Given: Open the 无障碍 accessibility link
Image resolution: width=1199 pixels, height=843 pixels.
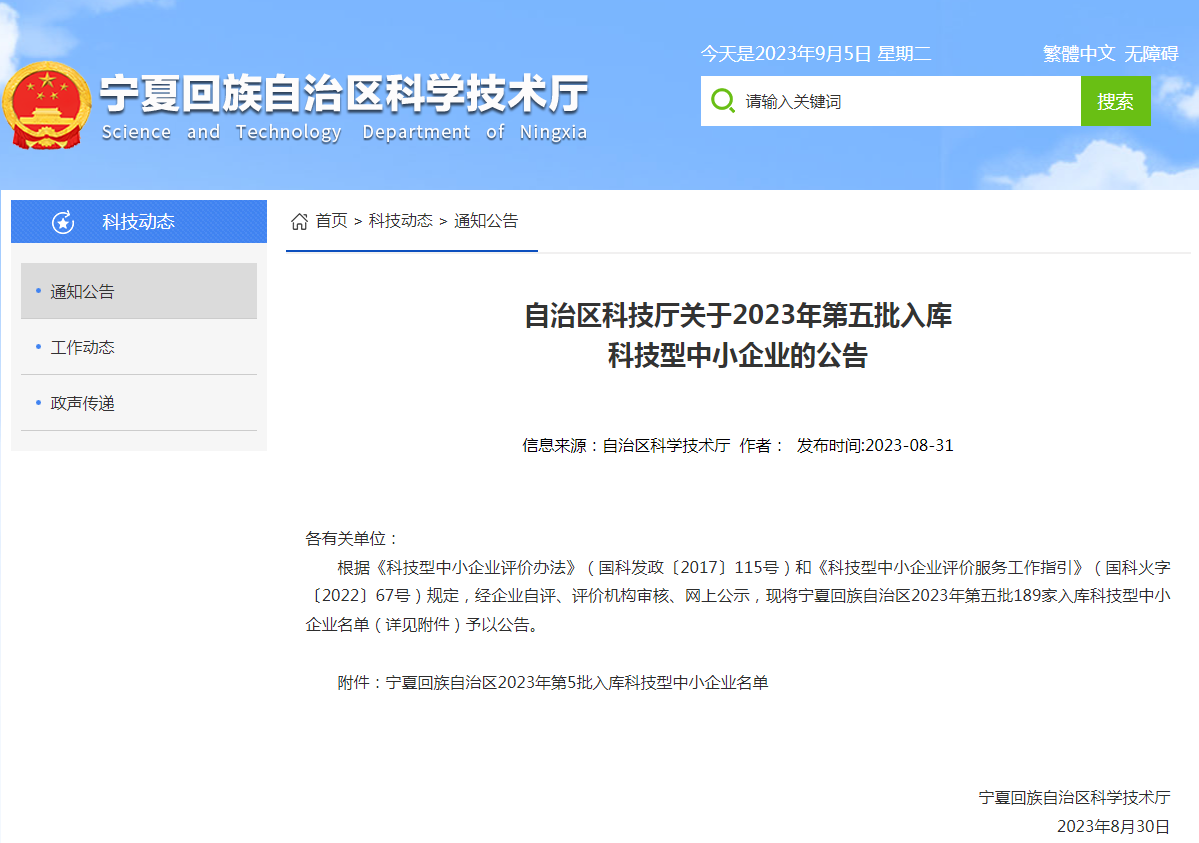Looking at the screenshot, I should (1151, 54).
